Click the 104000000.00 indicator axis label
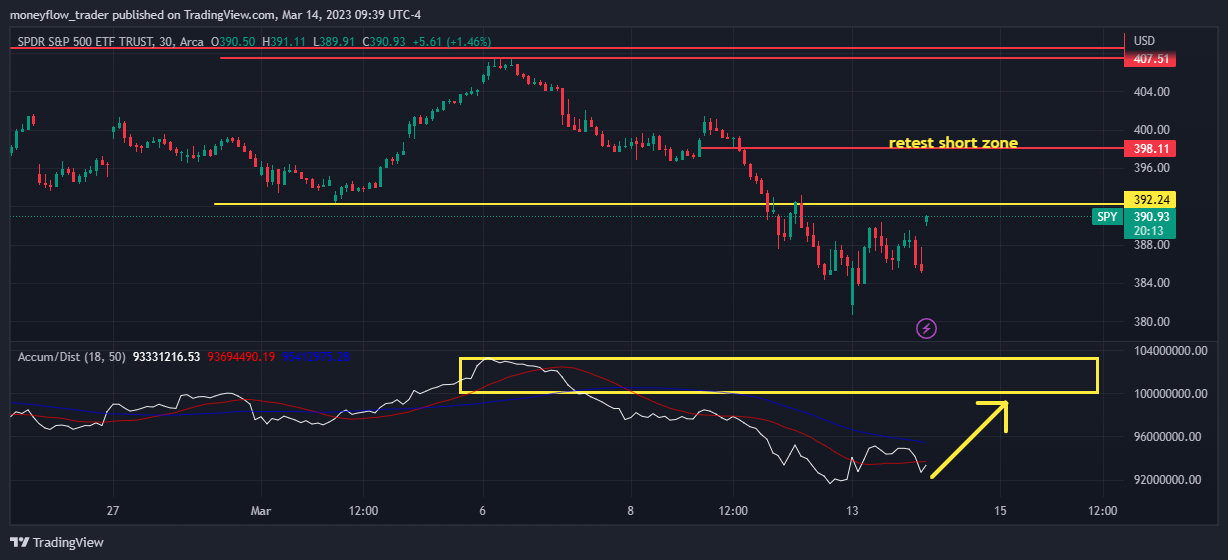This screenshot has width=1228, height=560. [x=1172, y=351]
